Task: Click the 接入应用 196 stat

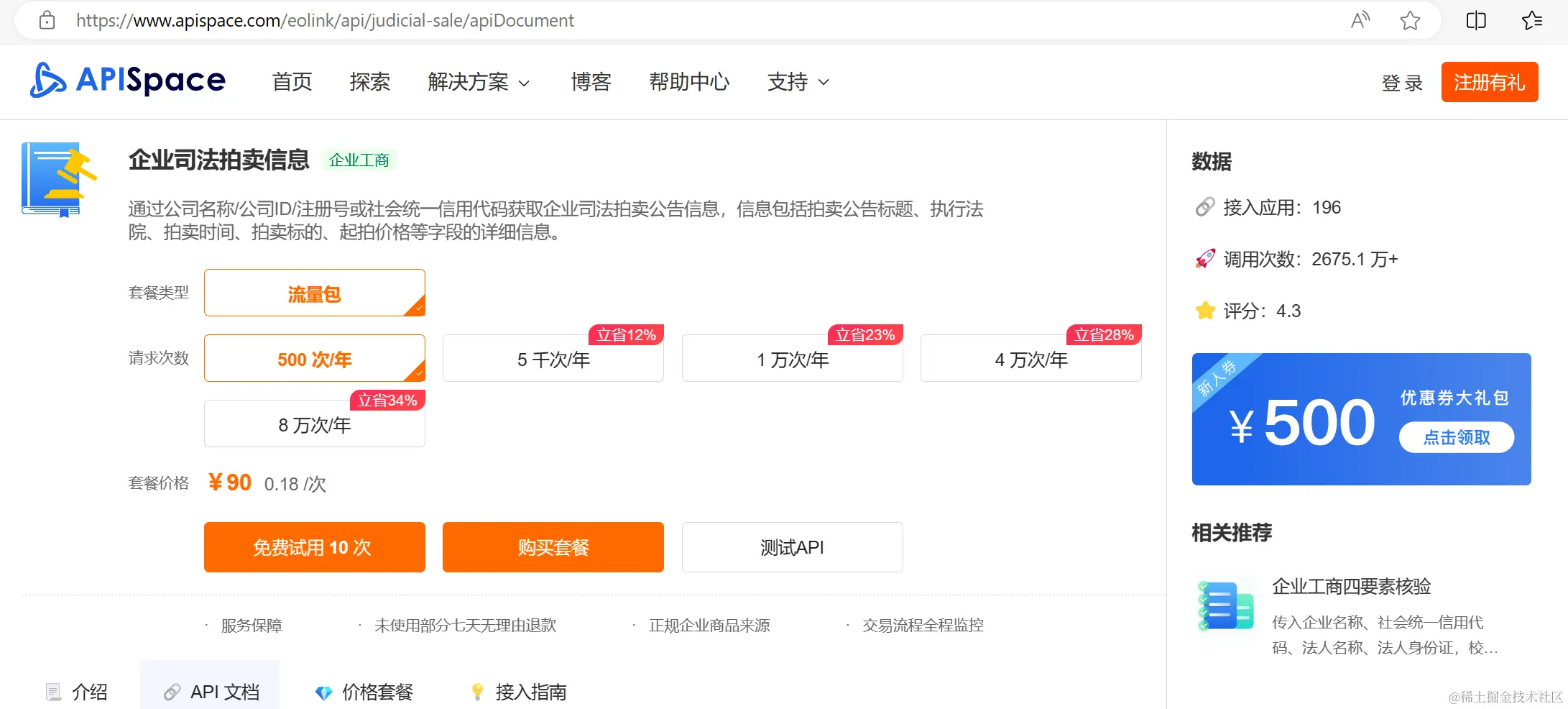Action: 1282,207
